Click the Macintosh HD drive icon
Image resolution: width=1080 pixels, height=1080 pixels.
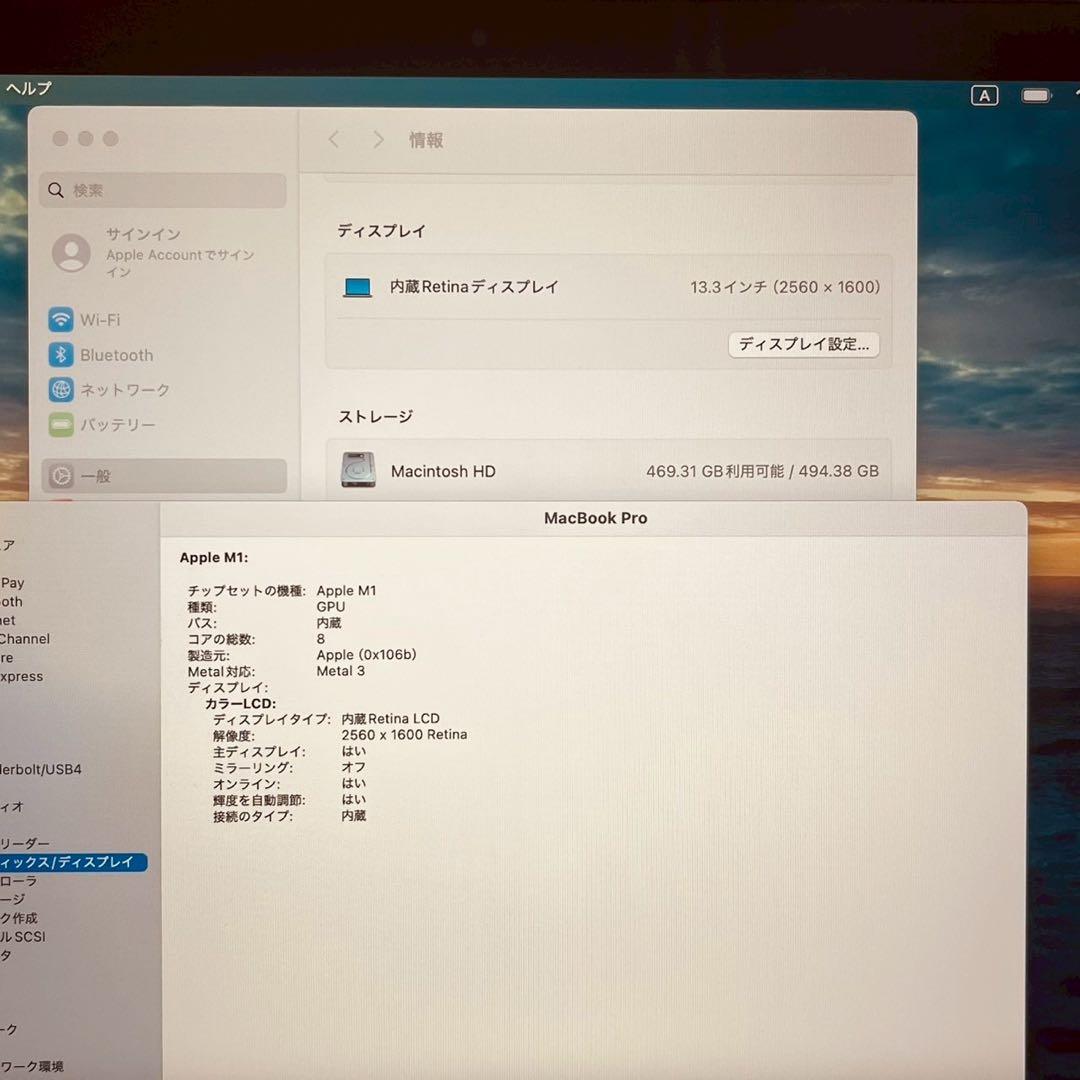point(358,470)
